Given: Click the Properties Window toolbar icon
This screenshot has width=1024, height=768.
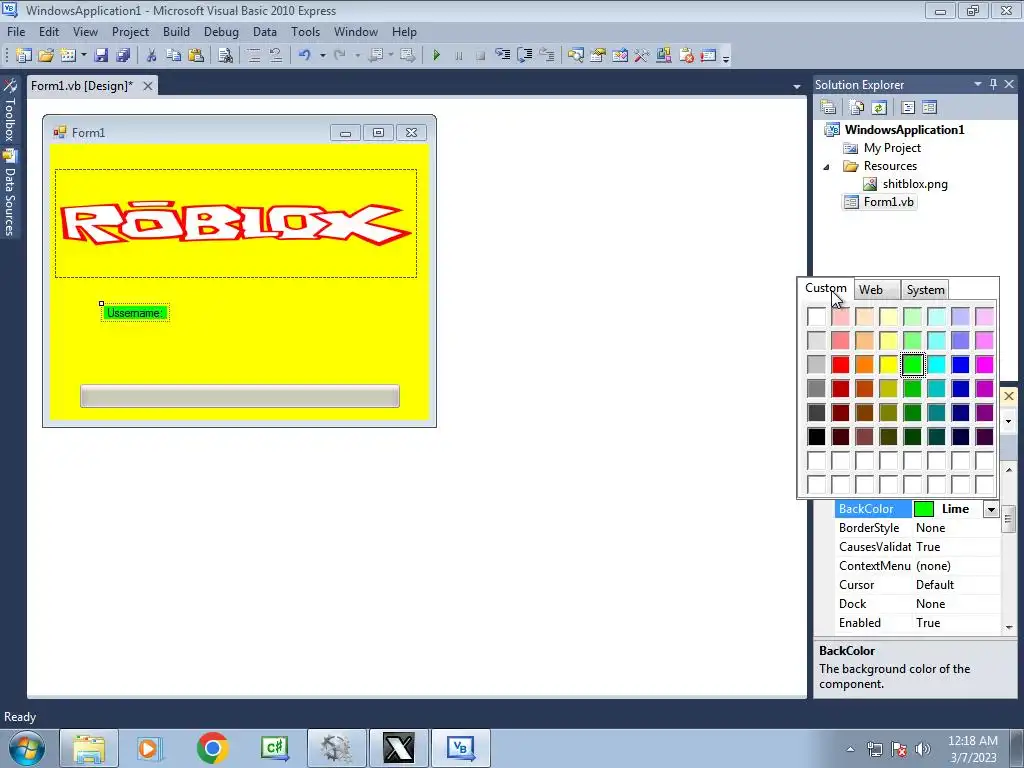Looking at the screenshot, I should (598, 56).
